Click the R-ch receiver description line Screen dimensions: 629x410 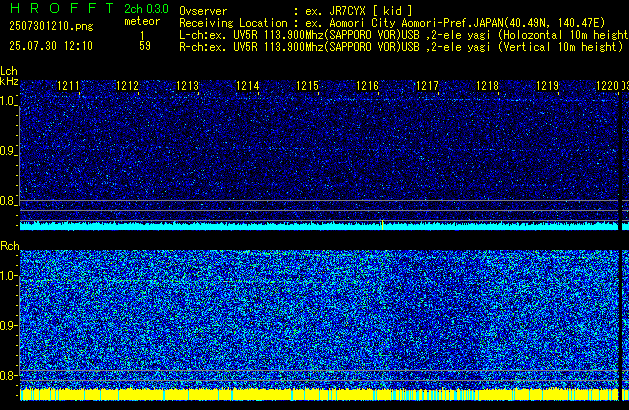click(401, 47)
